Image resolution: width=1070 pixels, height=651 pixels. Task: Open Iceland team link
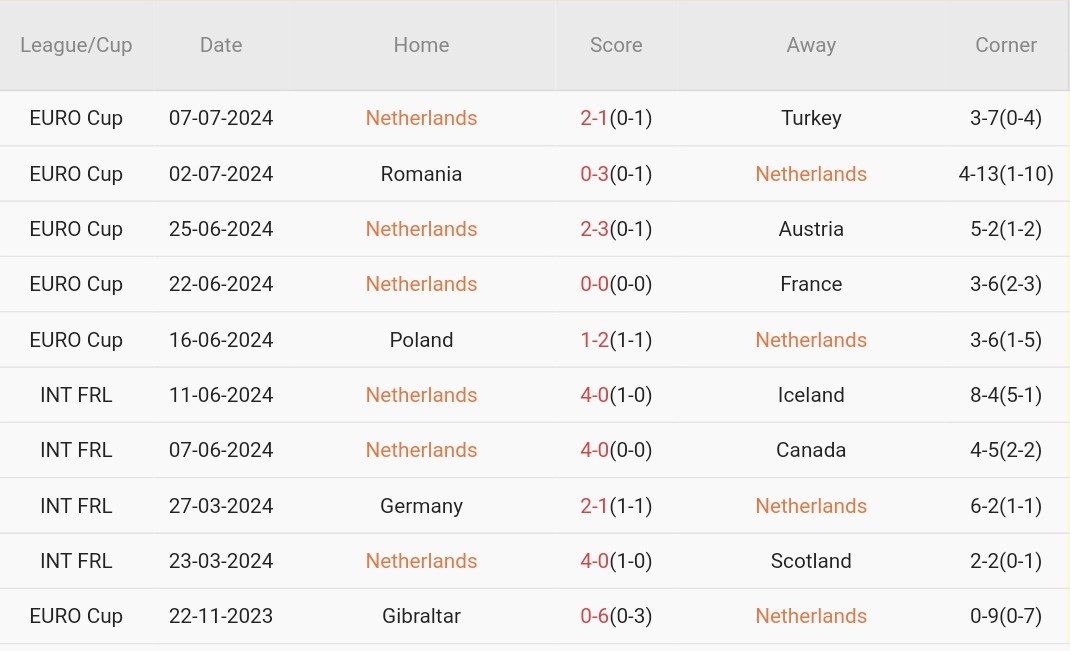811,395
